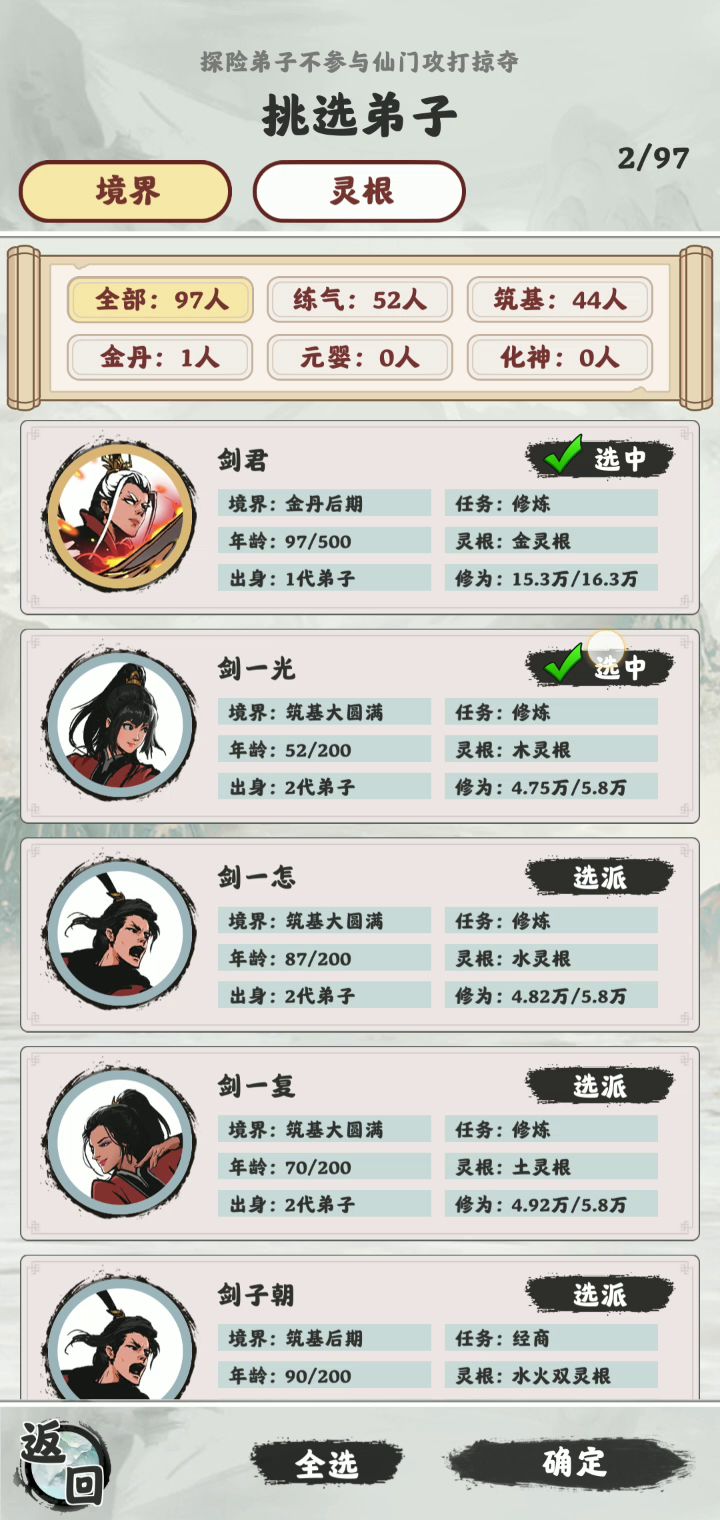Viewport: 720px width, 1520px height.
Task: Switch to the 境界 tab
Action: [126, 191]
